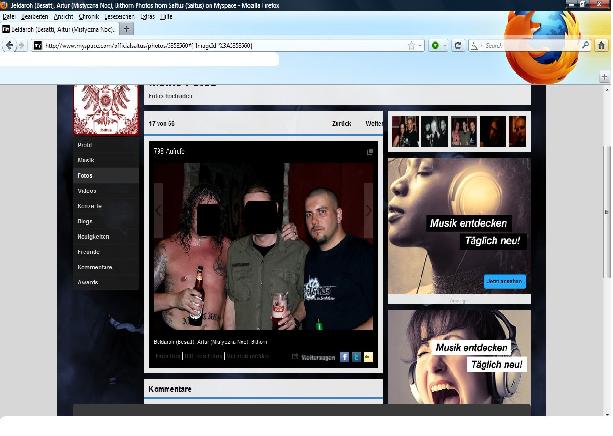Open the Firefox home page icon
This screenshot has width=613, height=436.
tap(602, 45)
